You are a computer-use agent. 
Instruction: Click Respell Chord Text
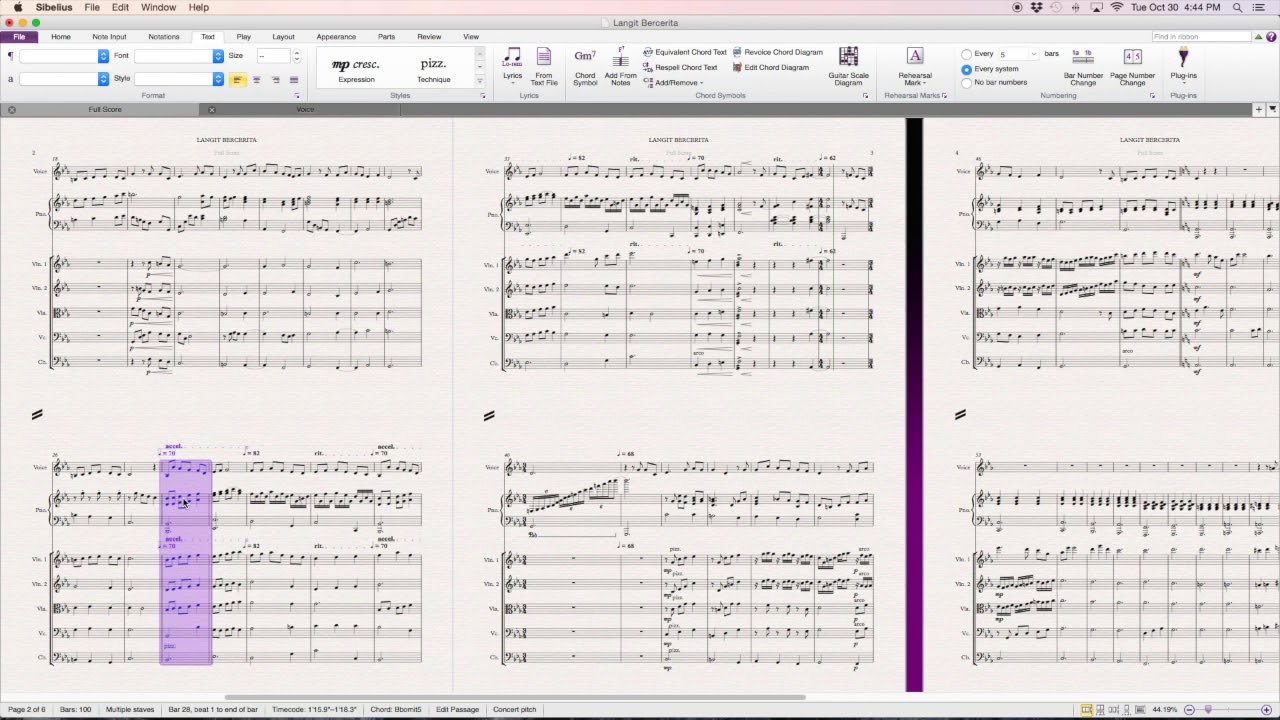coord(680,67)
